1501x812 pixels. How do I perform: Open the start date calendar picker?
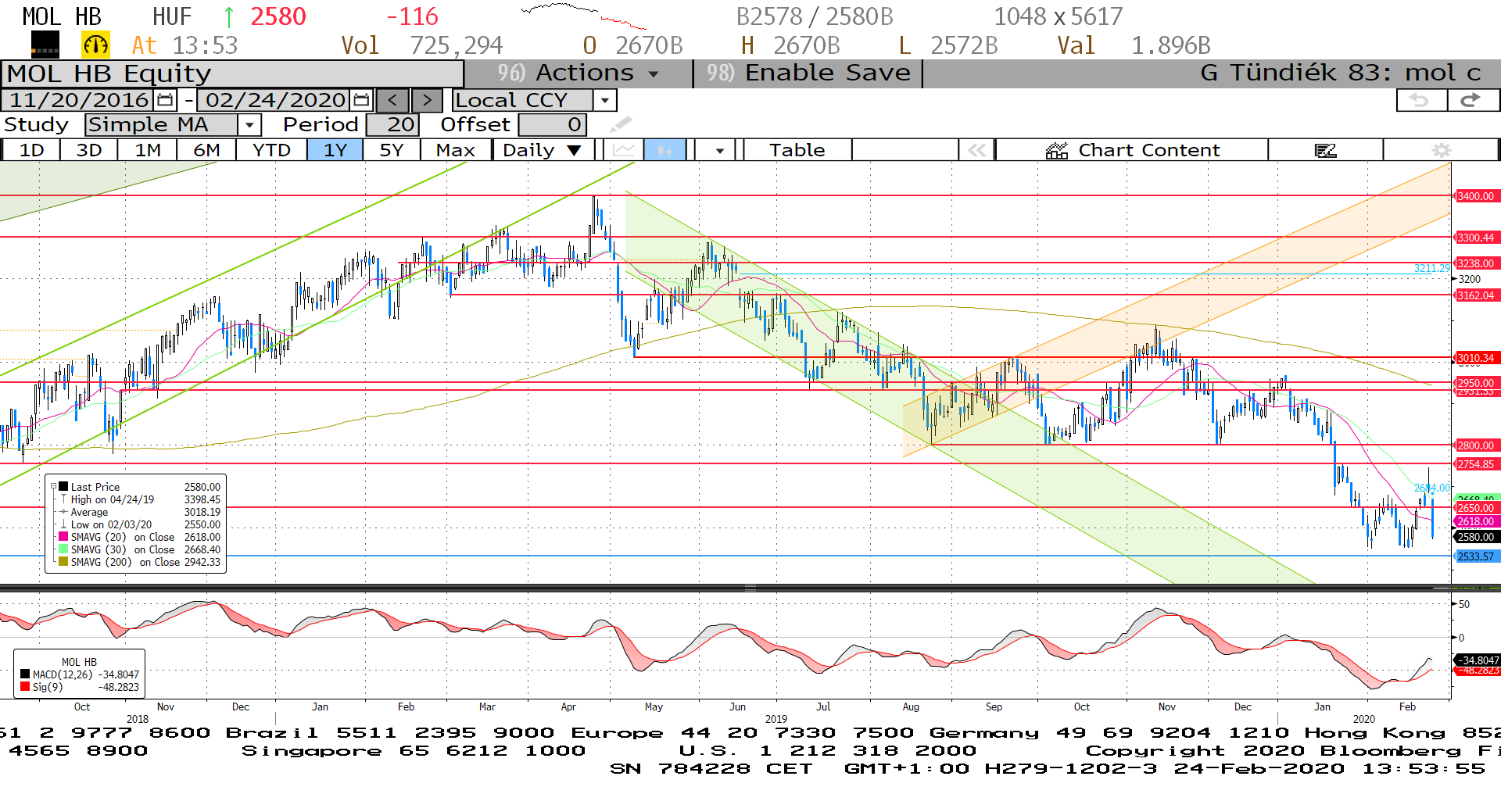pyautogui.click(x=165, y=100)
